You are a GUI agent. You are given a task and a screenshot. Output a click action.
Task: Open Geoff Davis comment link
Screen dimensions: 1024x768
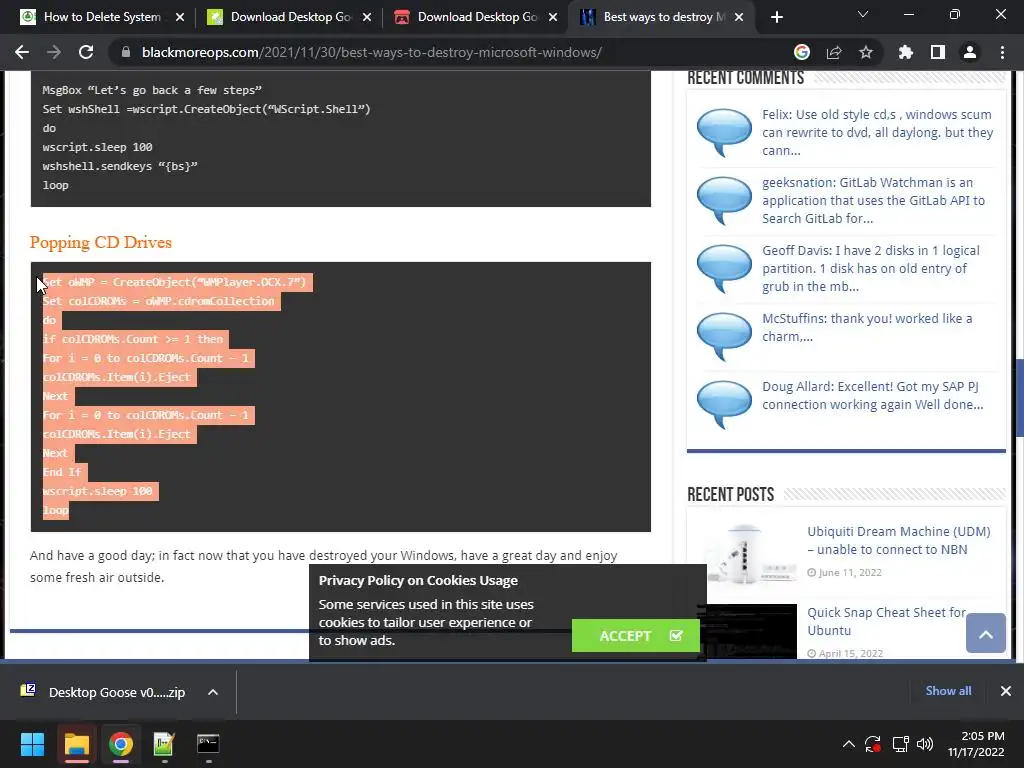pyautogui.click(x=871, y=268)
